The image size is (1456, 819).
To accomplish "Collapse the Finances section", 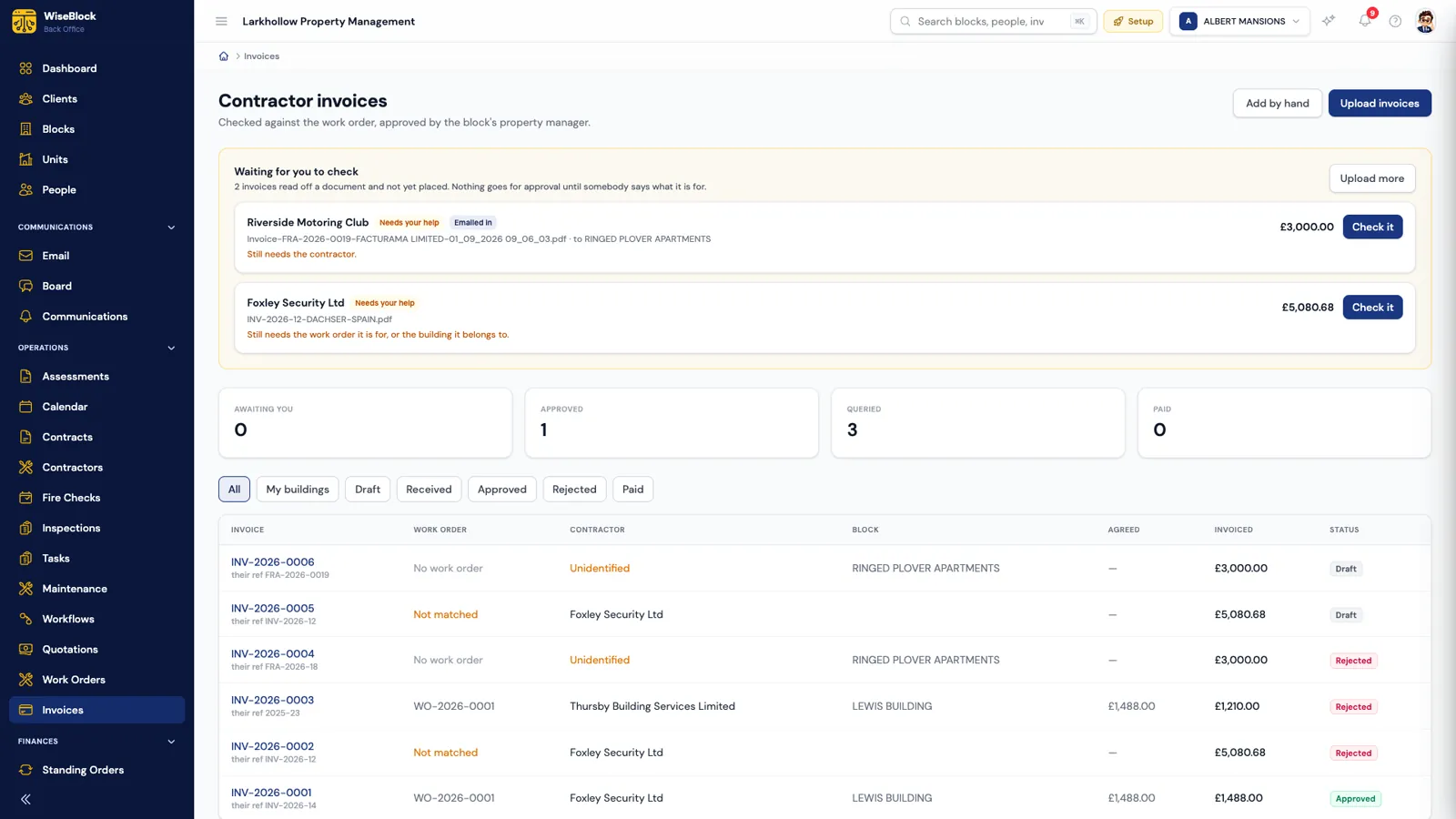I will click(171, 742).
